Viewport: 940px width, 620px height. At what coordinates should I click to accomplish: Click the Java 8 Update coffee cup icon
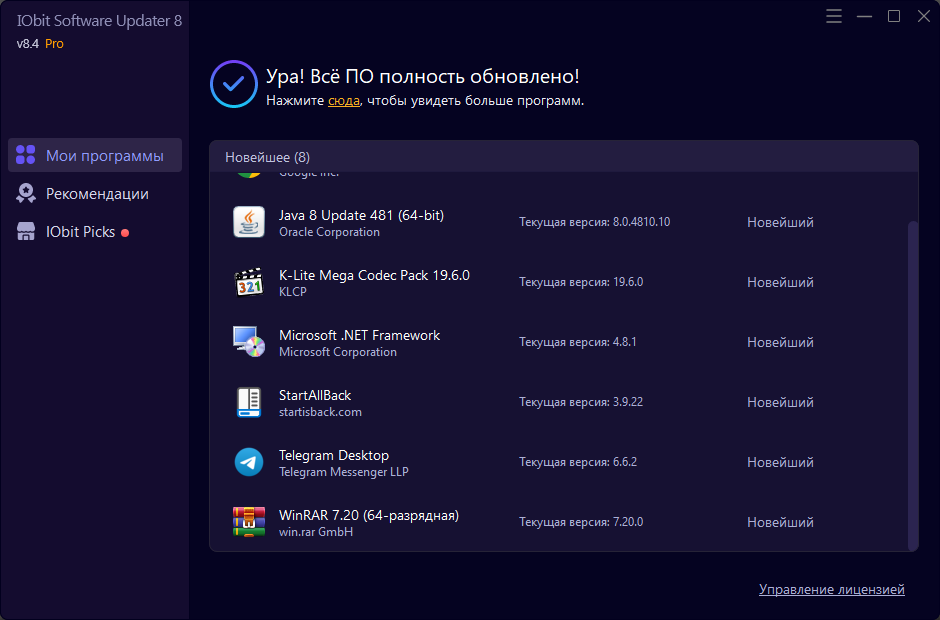click(x=248, y=222)
